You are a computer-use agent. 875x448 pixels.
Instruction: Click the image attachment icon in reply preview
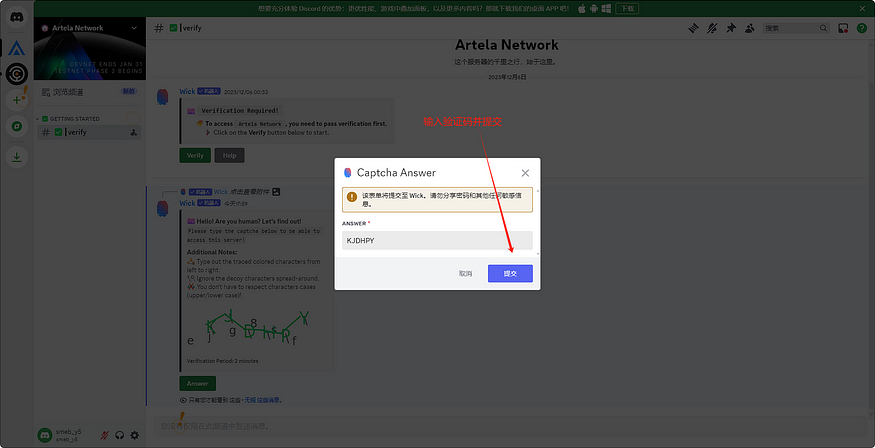(276, 192)
